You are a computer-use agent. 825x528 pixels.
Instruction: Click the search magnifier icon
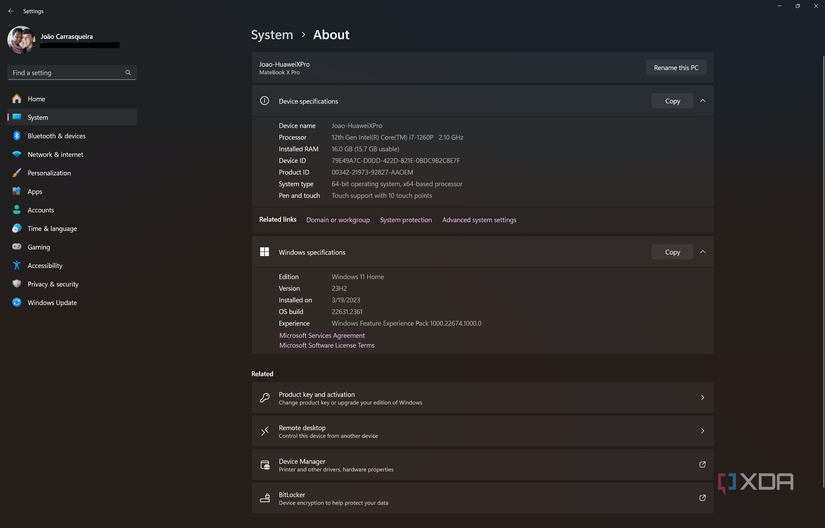(128, 73)
